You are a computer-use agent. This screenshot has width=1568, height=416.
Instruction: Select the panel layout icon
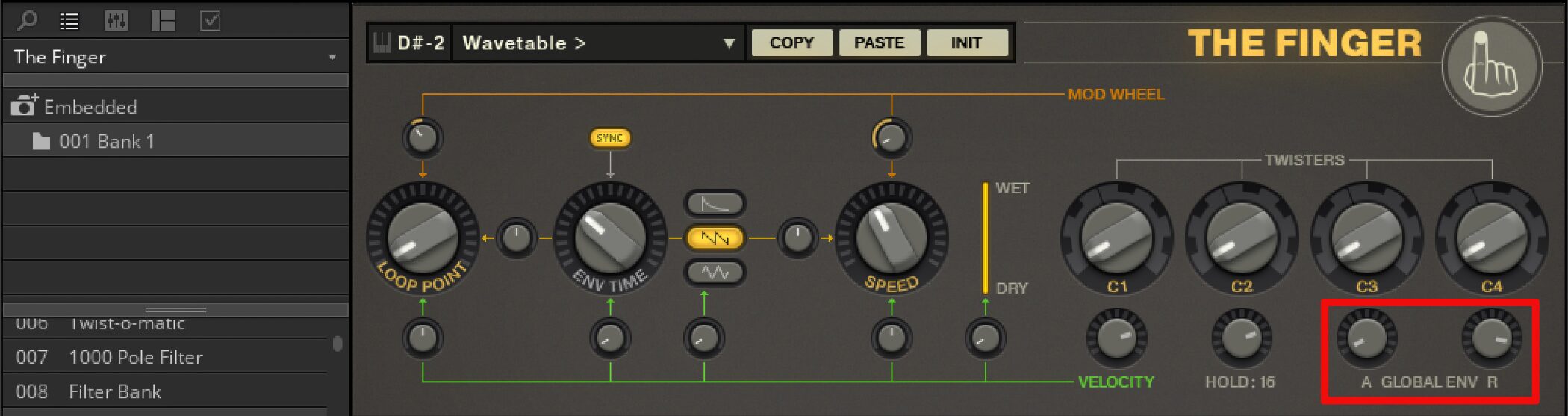click(163, 21)
